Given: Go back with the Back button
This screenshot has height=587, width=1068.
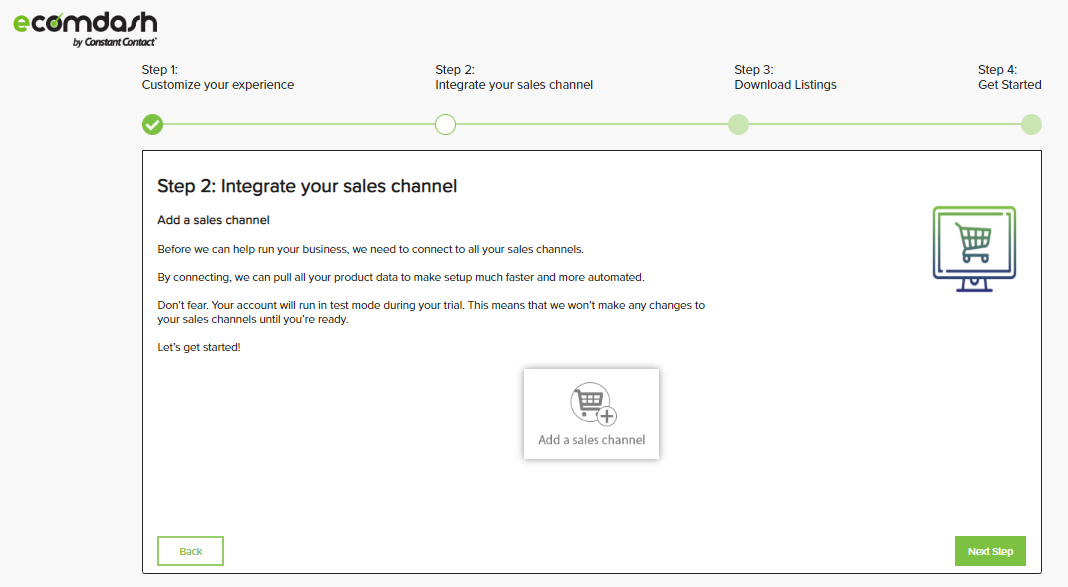Looking at the screenshot, I should coord(190,551).
